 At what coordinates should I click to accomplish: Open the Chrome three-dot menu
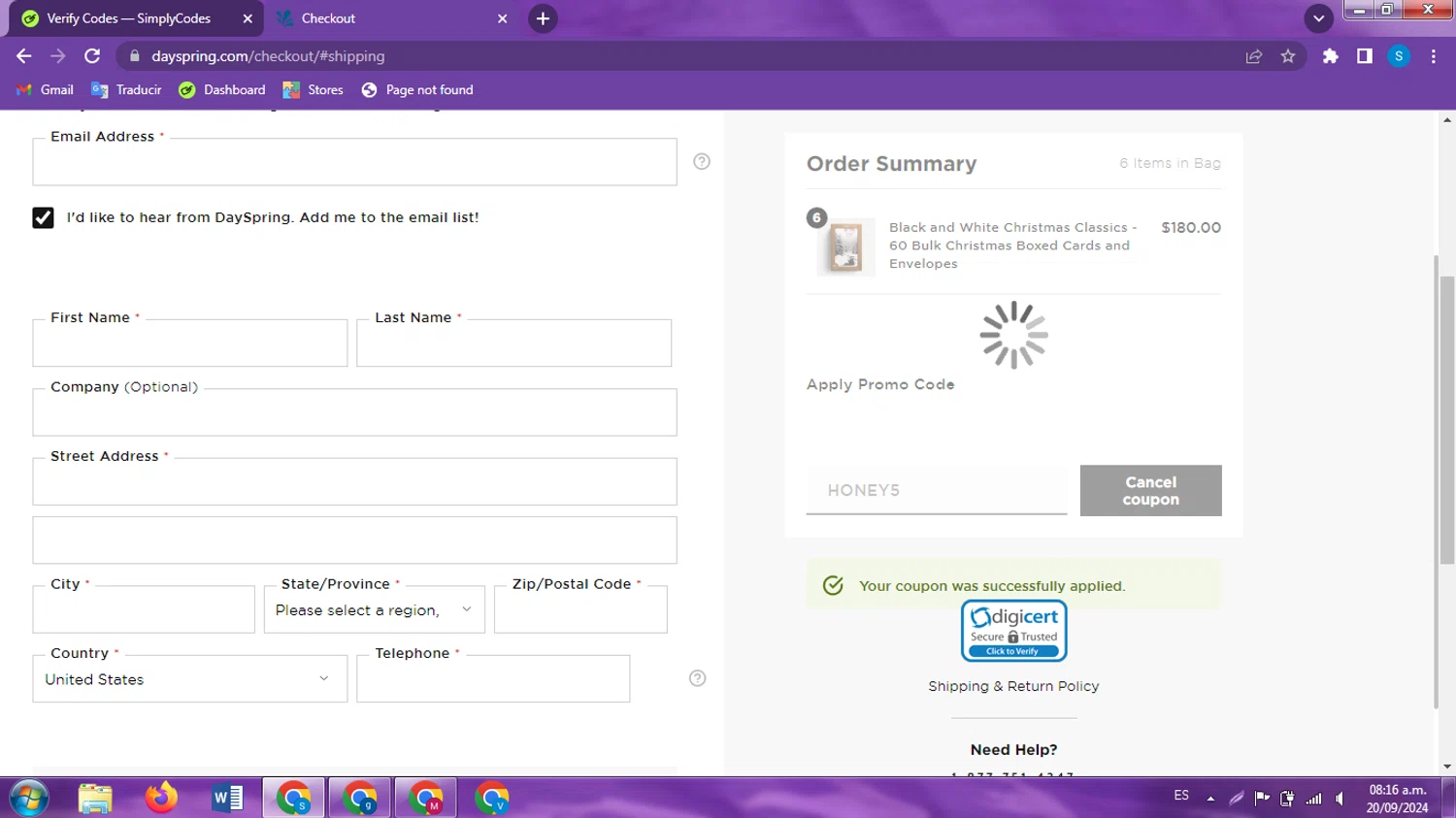pyautogui.click(x=1434, y=56)
